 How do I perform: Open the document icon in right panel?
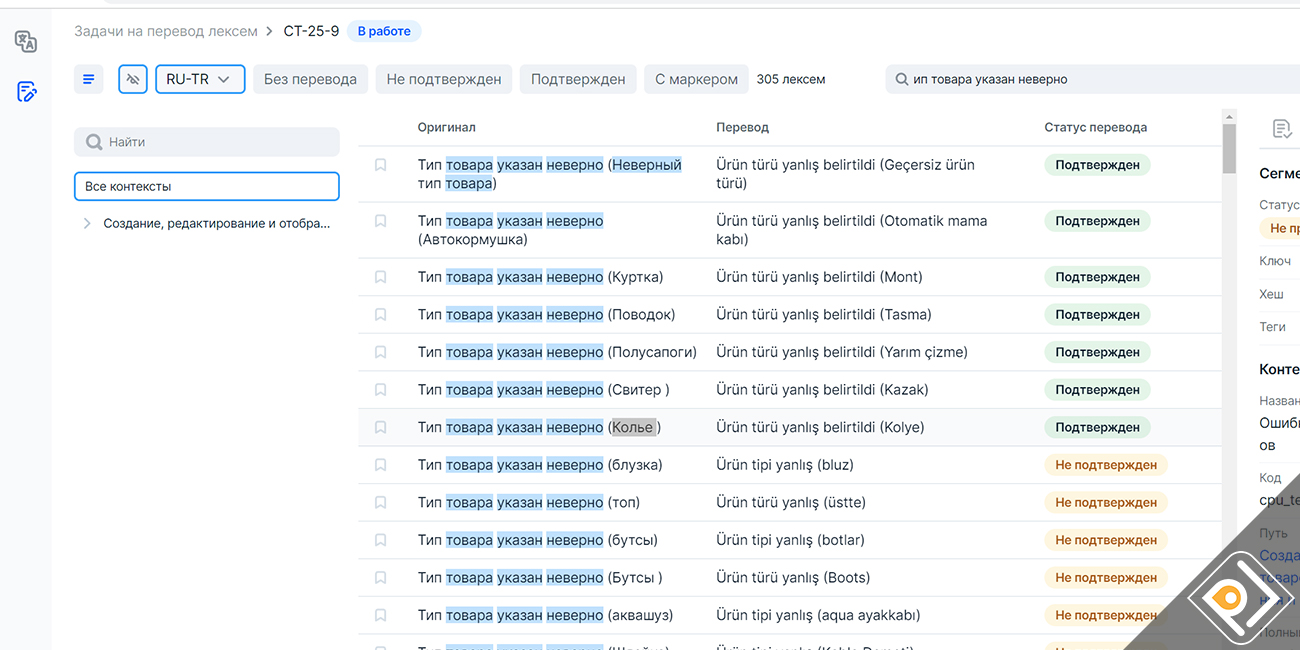point(1281,128)
